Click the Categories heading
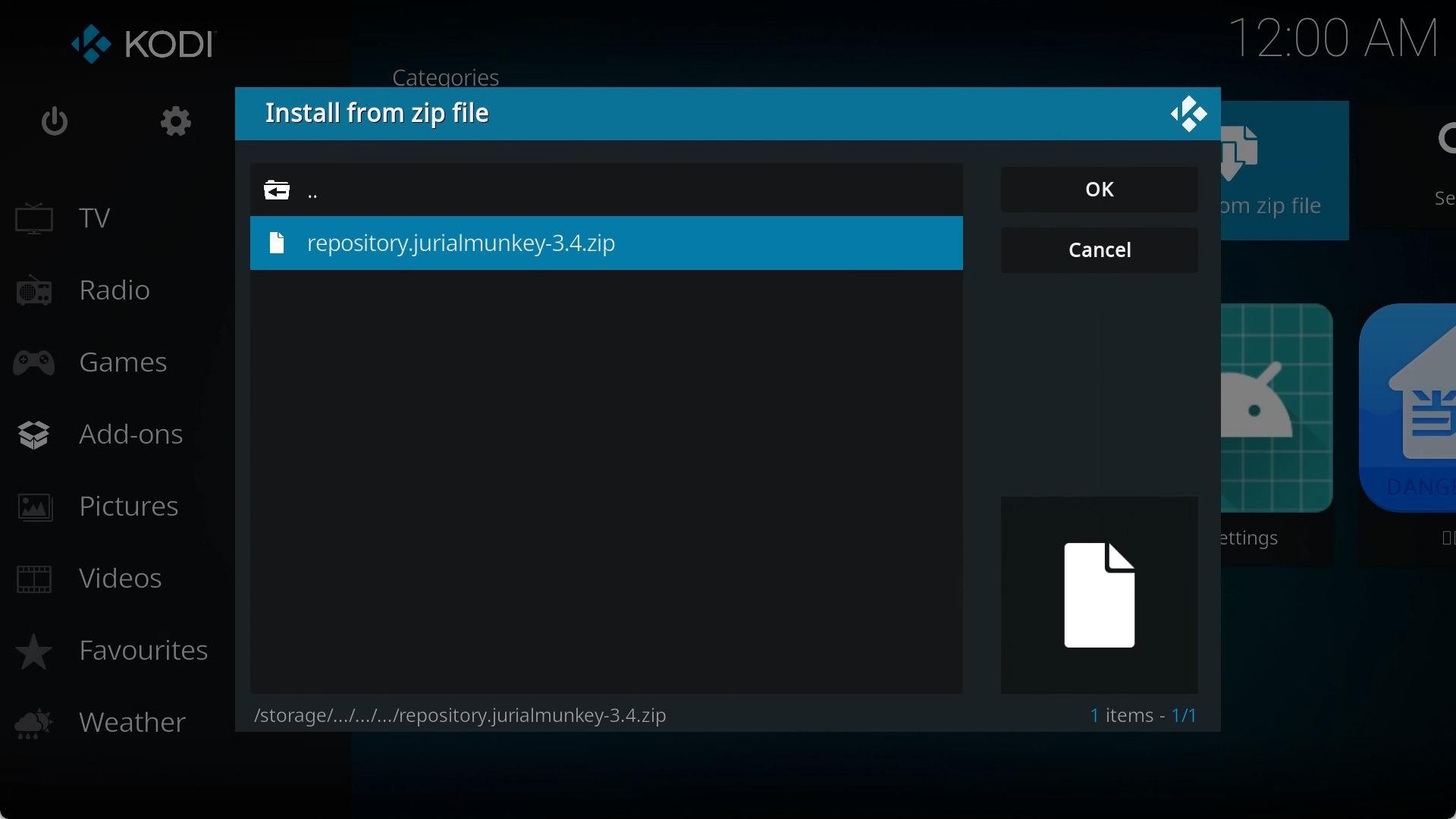Image resolution: width=1456 pixels, height=819 pixels. tap(446, 77)
